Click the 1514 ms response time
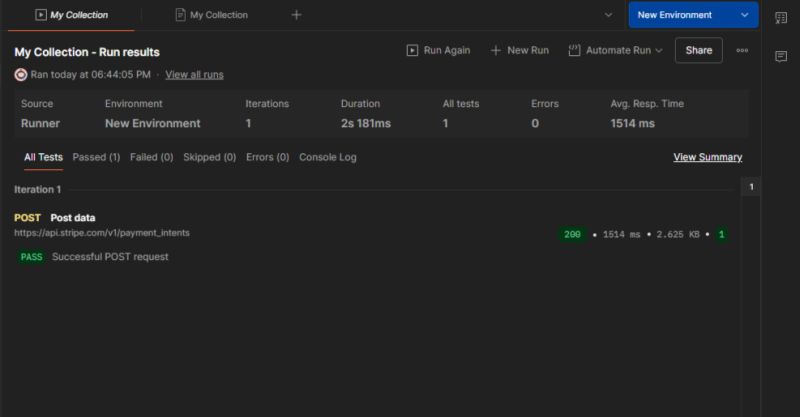Image resolution: width=800 pixels, height=417 pixels. click(x=621, y=235)
